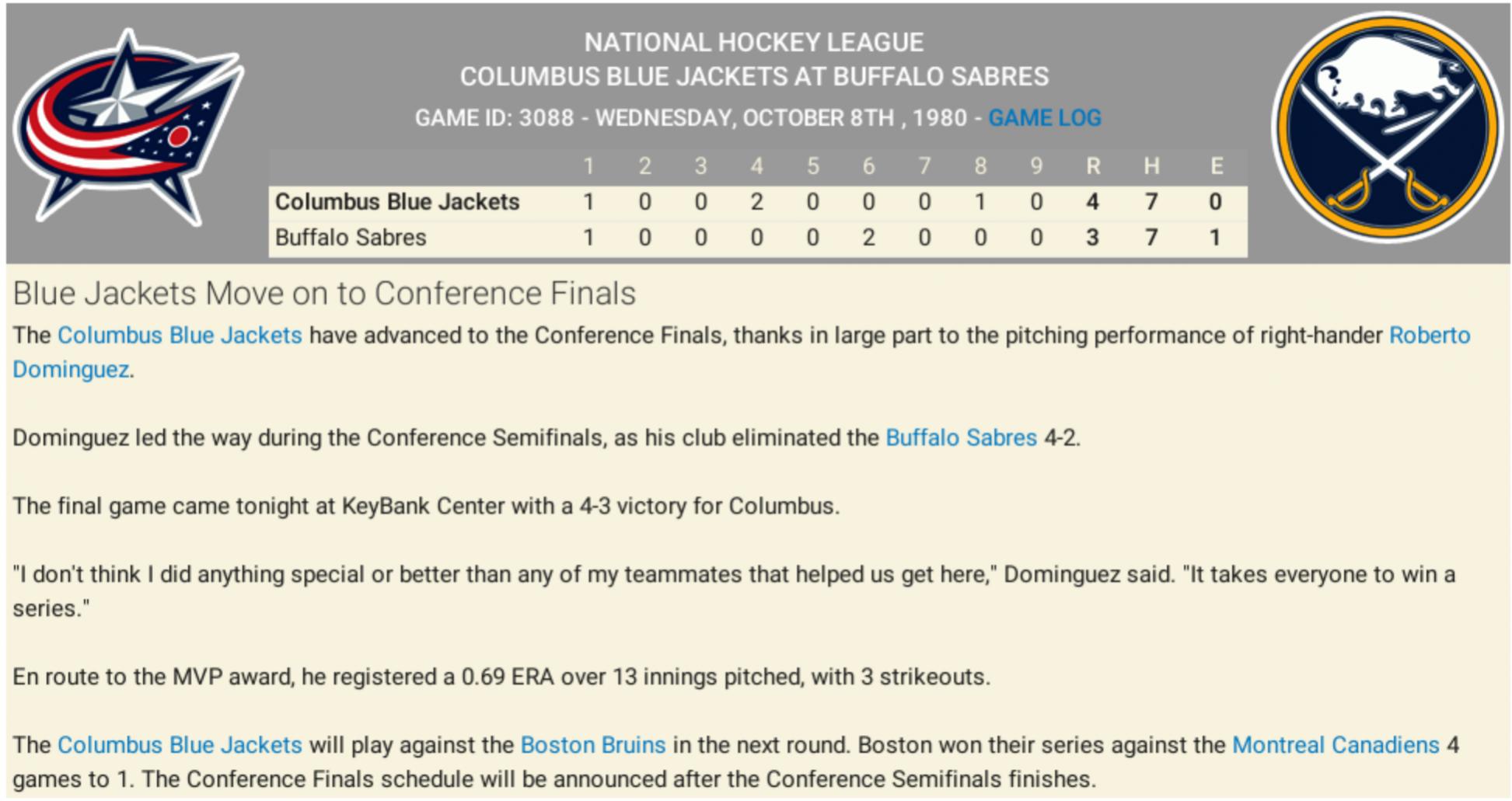Open the Buffalo Sabres link in article
Image resolution: width=1512 pixels, height=801 pixels.
tap(961, 438)
